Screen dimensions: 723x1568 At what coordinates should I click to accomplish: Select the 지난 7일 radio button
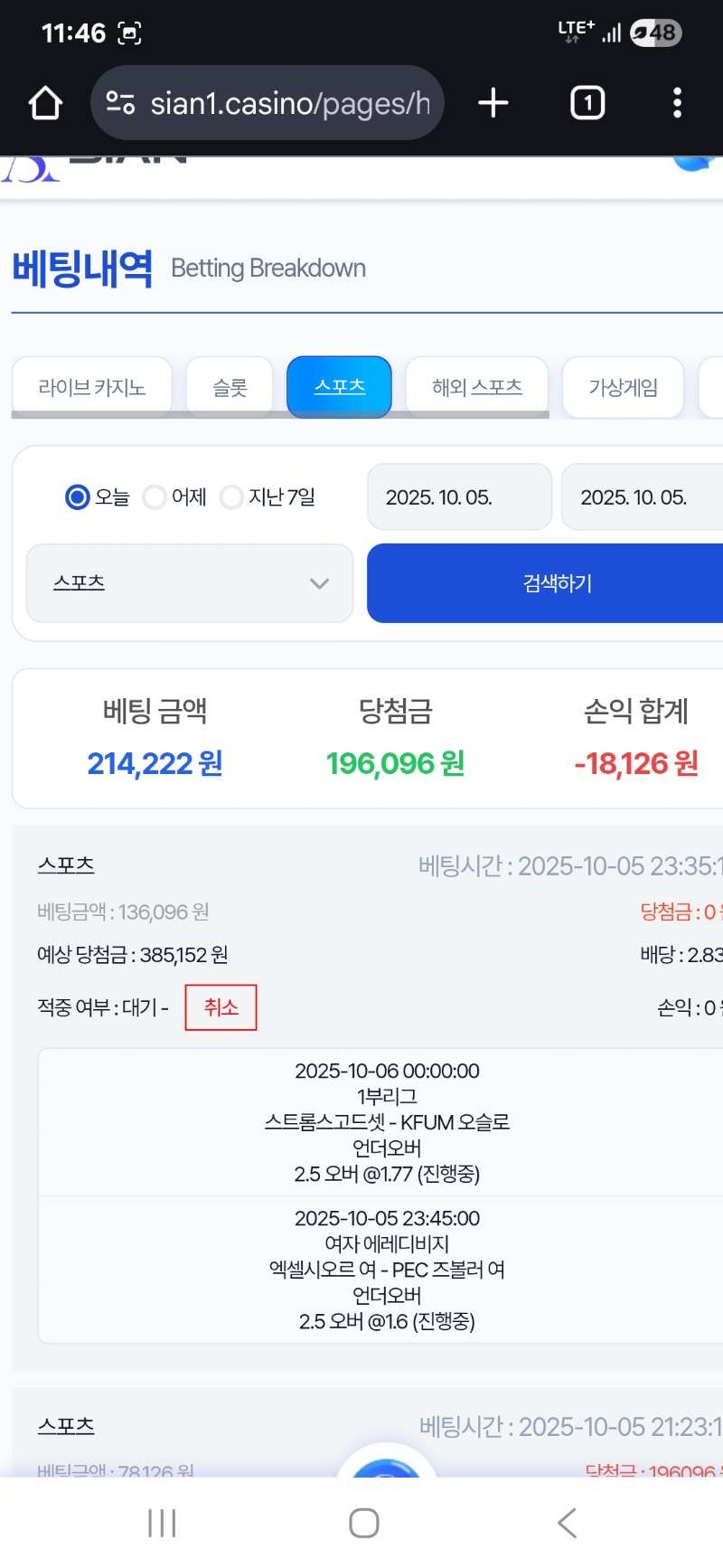pyautogui.click(x=232, y=497)
